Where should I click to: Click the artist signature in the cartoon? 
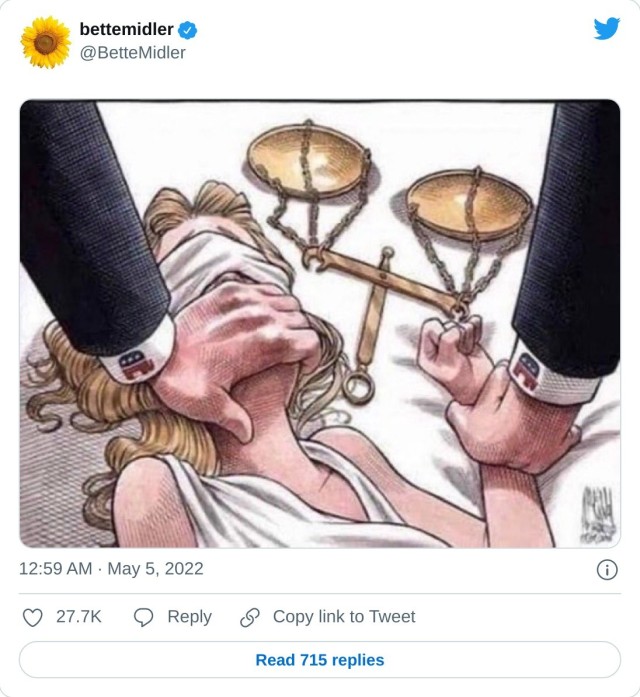pos(599,514)
